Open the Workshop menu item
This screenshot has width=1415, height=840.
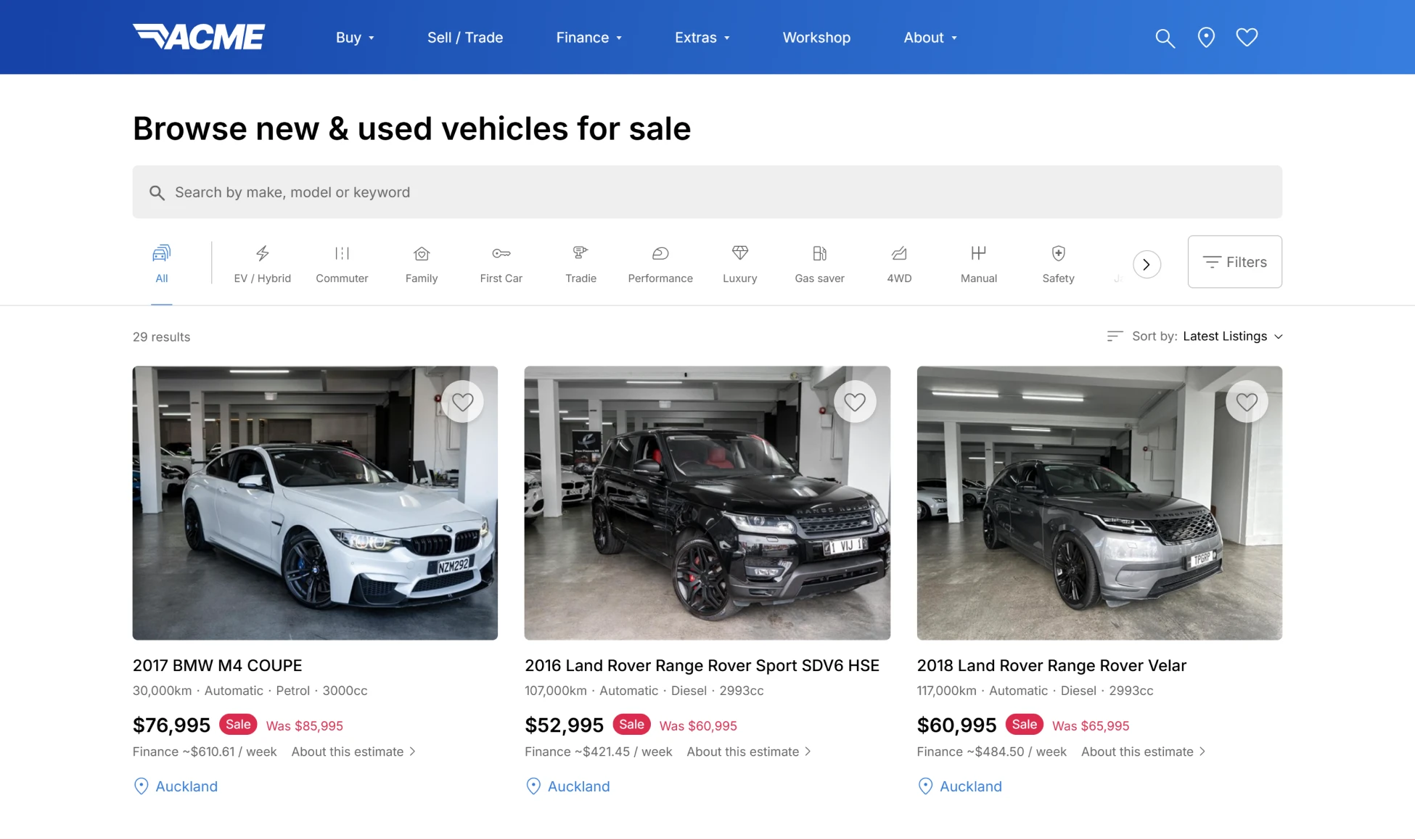(816, 38)
